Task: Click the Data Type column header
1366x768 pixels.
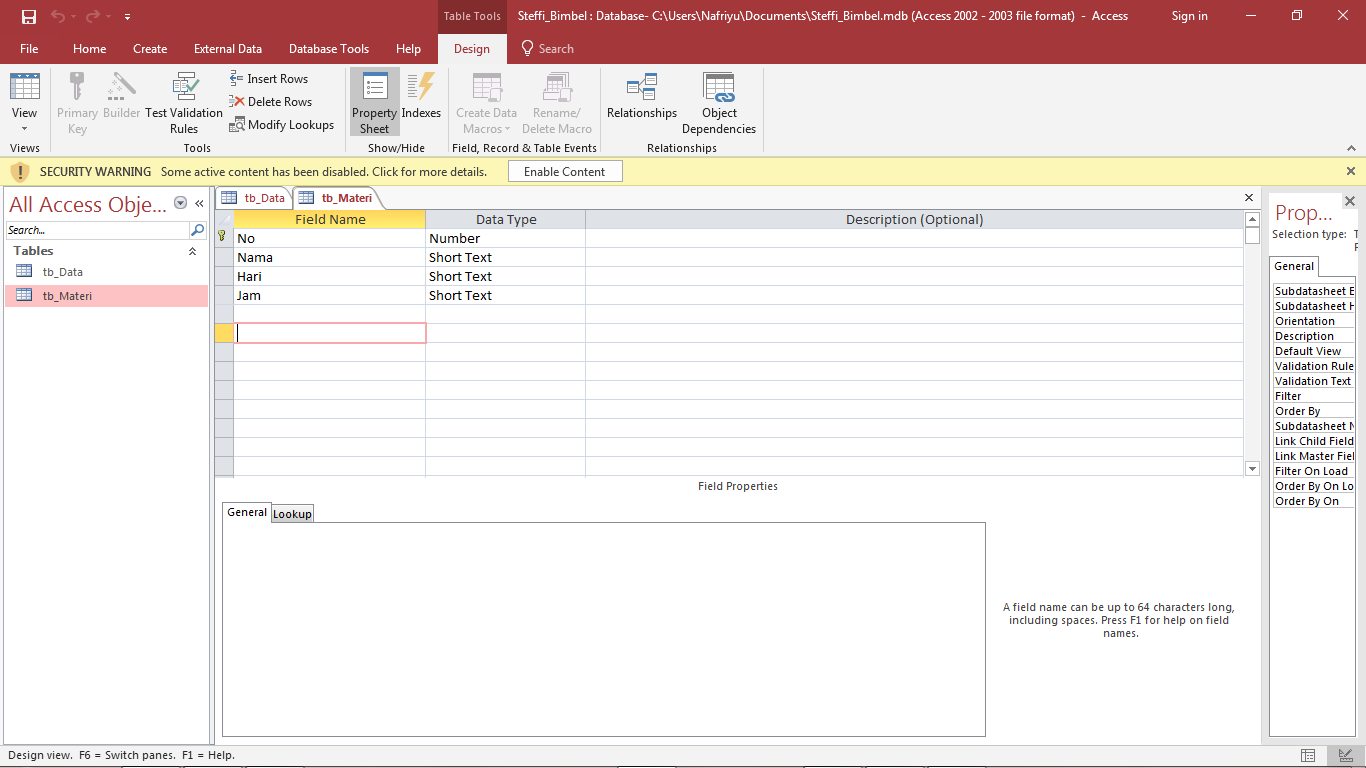Action: (506, 220)
